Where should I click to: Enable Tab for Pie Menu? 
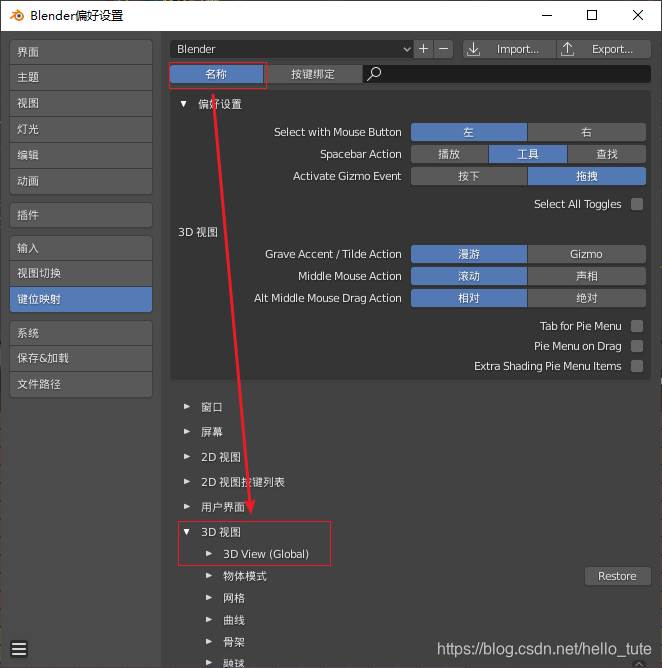tap(637, 326)
